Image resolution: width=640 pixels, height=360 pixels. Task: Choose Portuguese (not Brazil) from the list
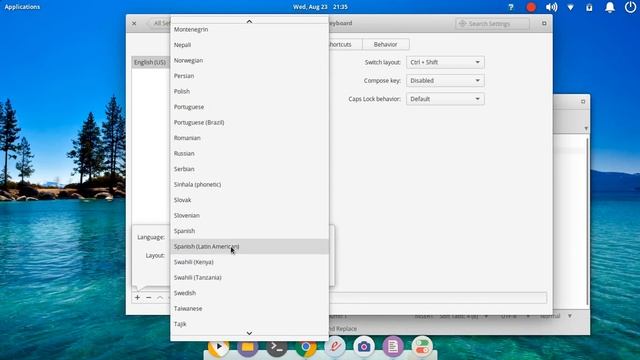tap(249, 107)
